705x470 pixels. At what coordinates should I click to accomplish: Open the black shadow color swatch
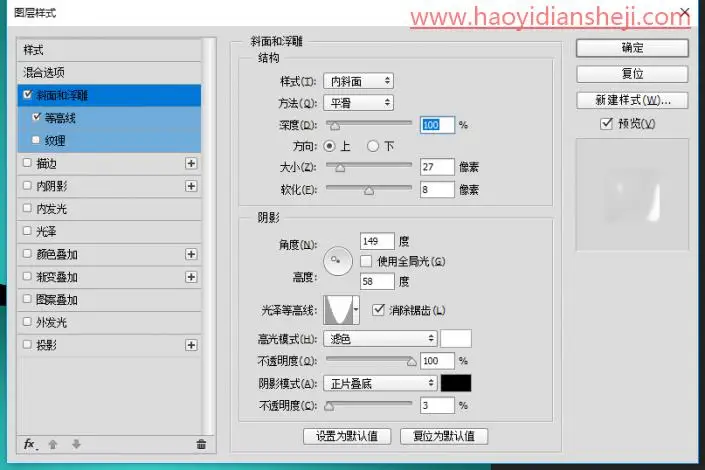[x=455, y=383]
